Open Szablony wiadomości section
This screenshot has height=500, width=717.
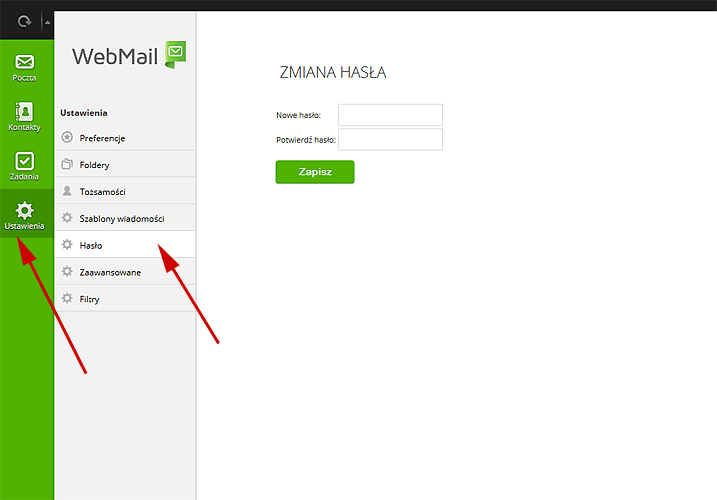(125, 218)
